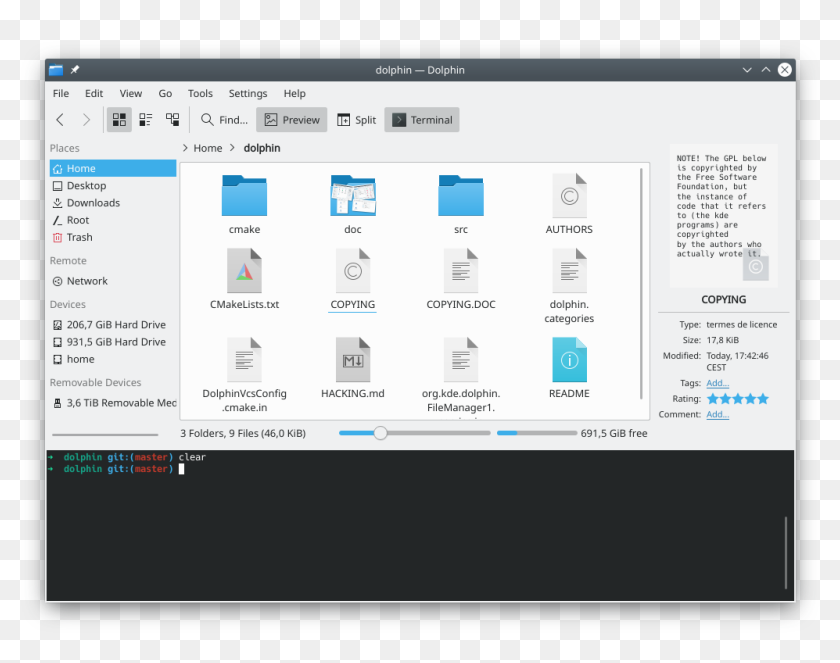Open the Dolphin window menu icon

[56, 70]
